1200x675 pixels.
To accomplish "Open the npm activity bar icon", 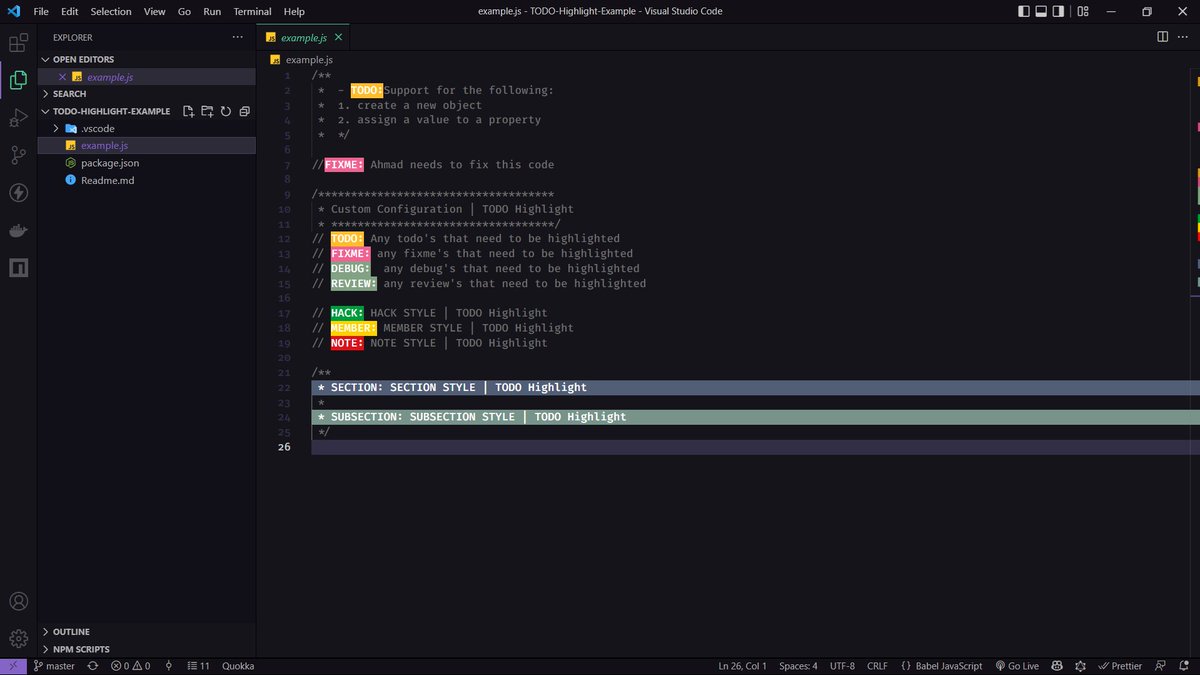I will coord(18,267).
